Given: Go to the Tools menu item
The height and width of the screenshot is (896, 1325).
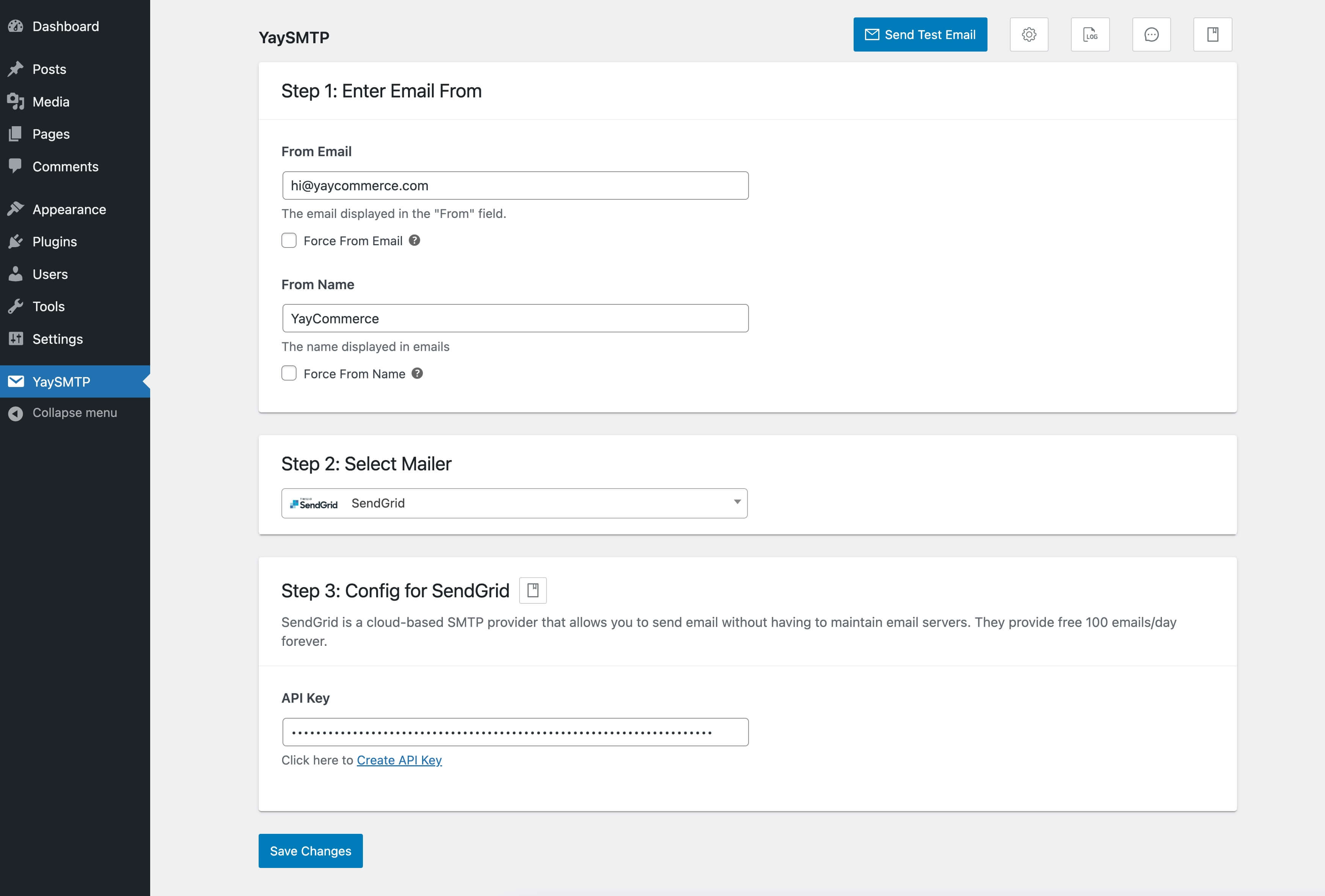Looking at the screenshot, I should point(75,306).
